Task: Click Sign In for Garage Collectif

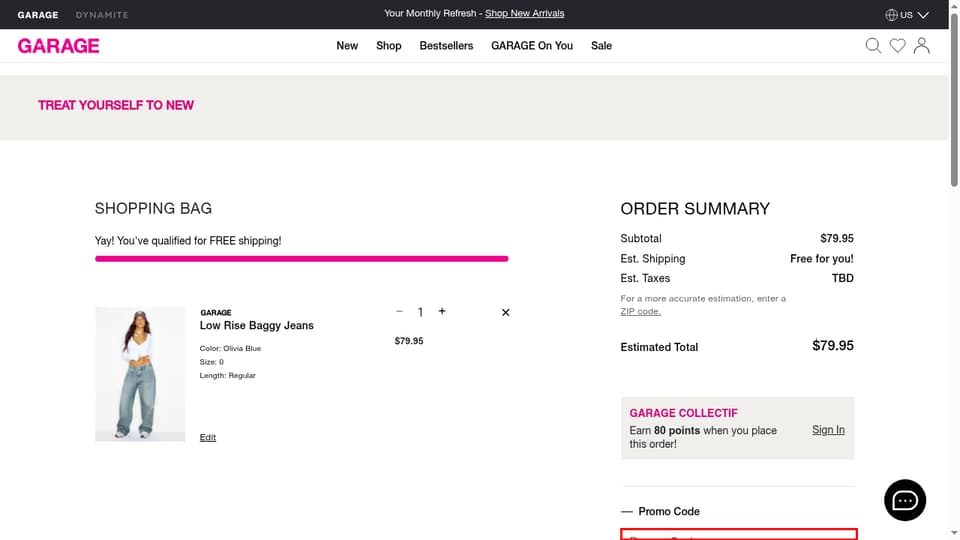Action: coord(828,430)
